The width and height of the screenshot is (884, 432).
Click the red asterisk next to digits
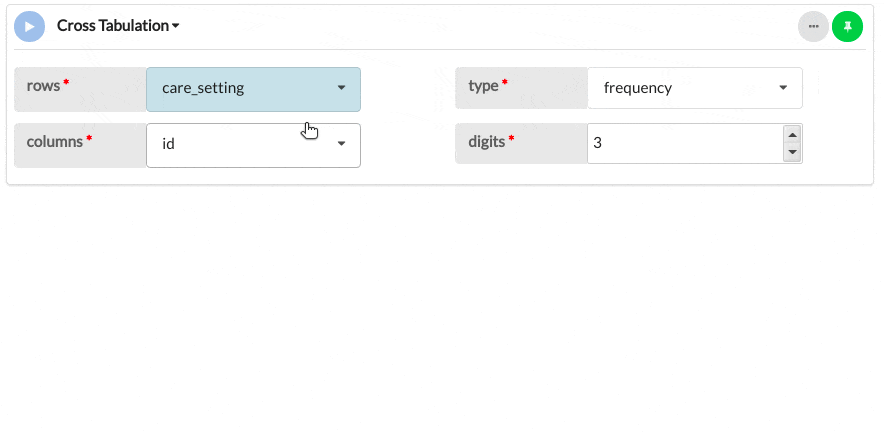point(512,140)
